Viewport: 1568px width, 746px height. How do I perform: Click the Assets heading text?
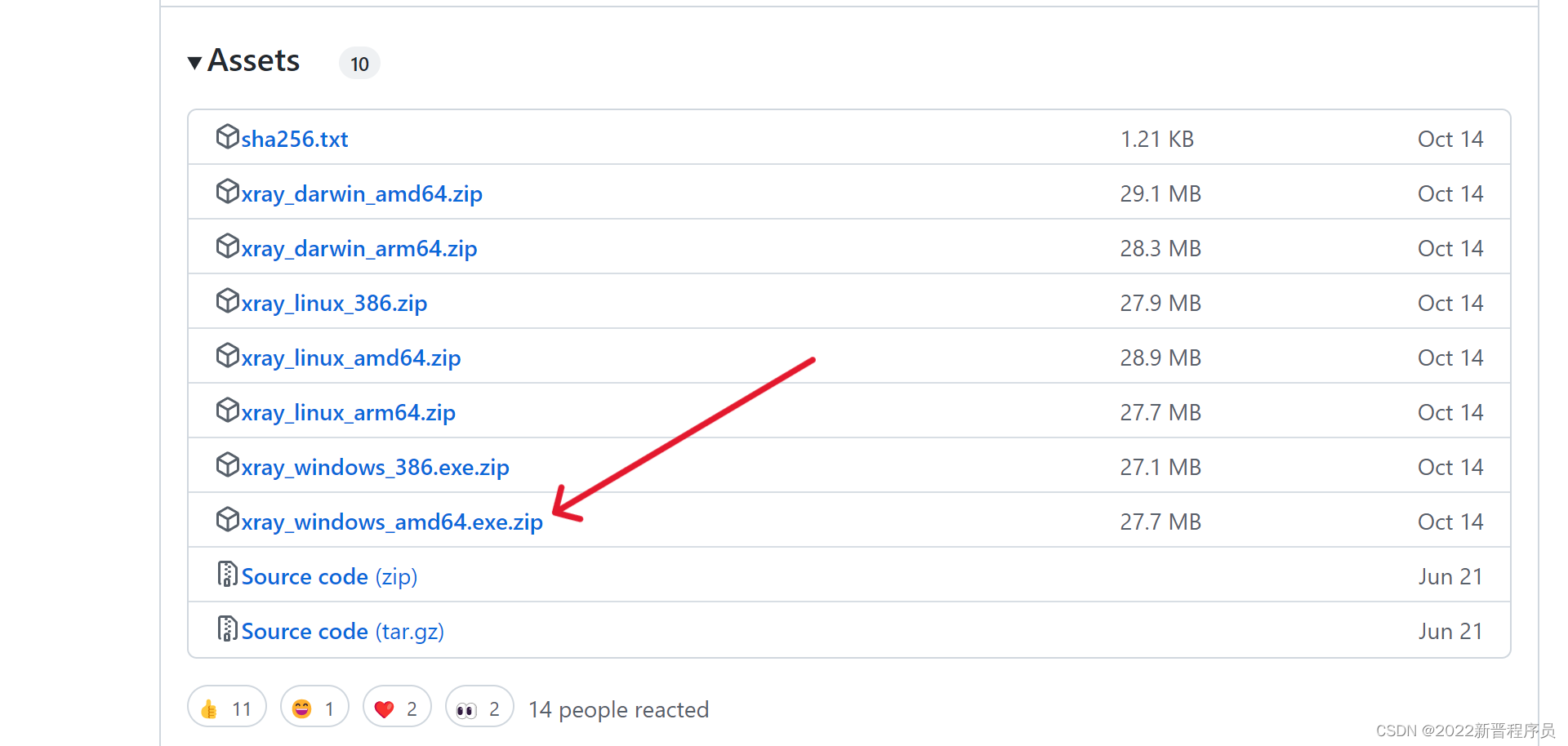(254, 61)
